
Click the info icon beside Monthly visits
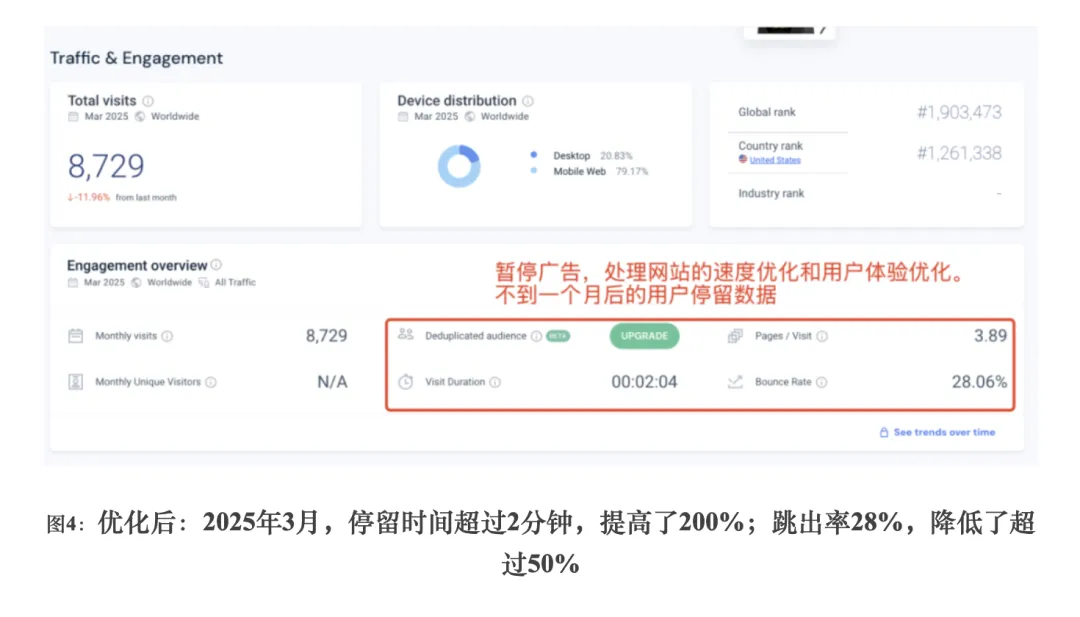point(167,337)
